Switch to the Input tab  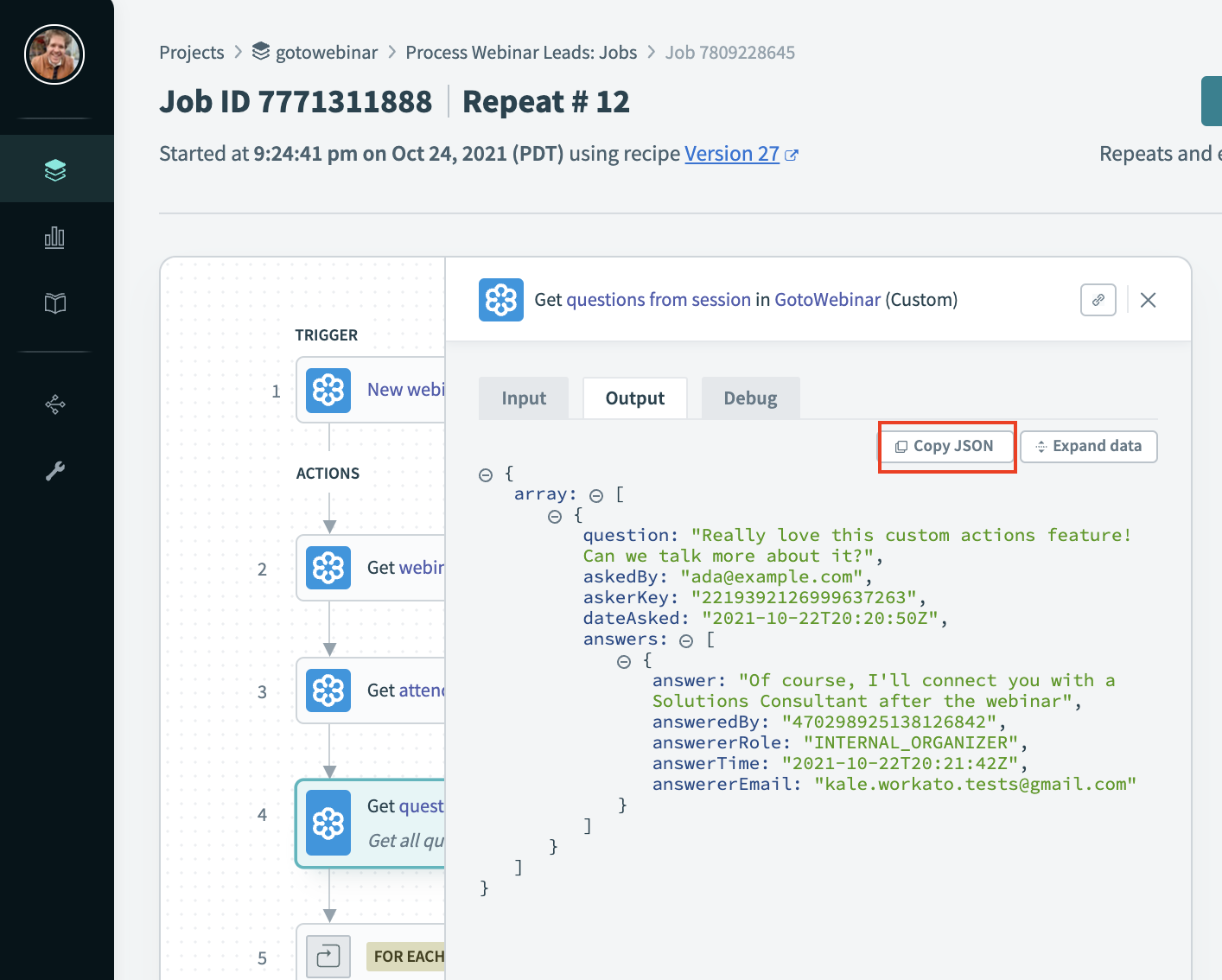tap(524, 398)
